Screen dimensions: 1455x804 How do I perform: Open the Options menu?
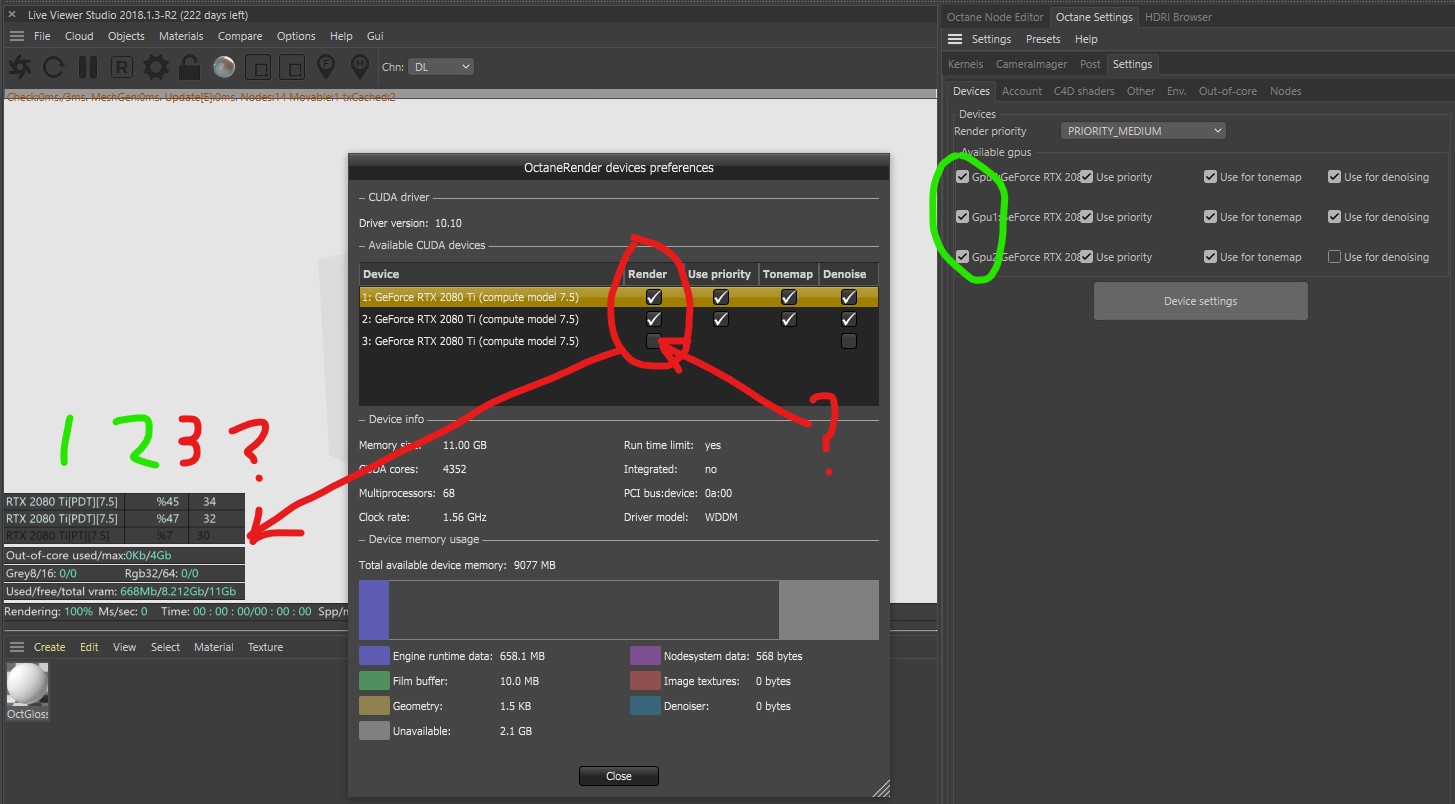click(296, 36)
